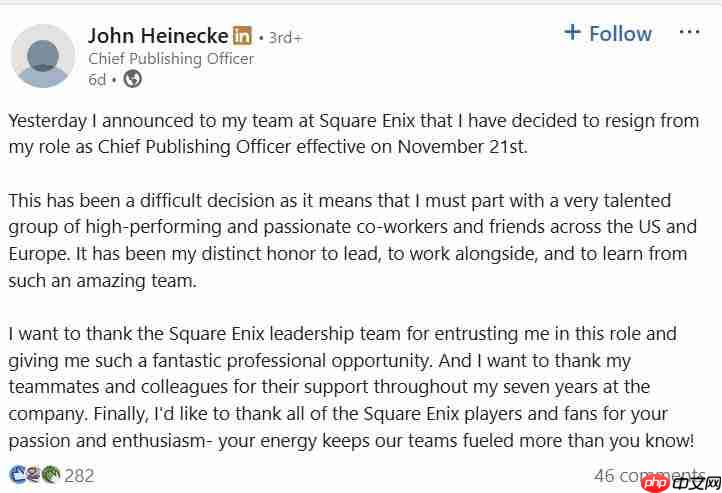Click the paragraph starting "I want to thank"

tap(350, 387)
